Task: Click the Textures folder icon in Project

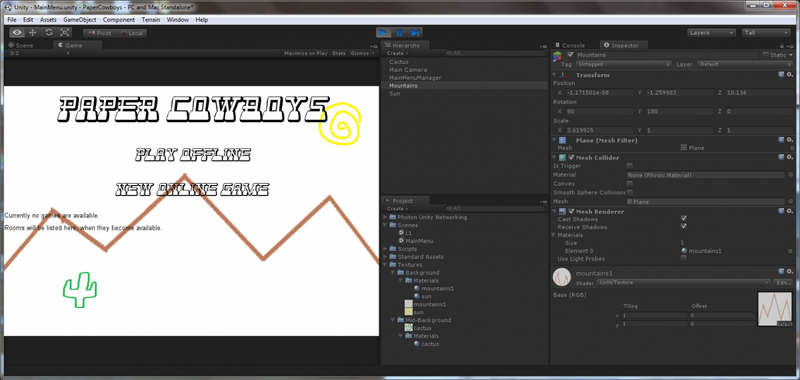Action: point(392,265)
